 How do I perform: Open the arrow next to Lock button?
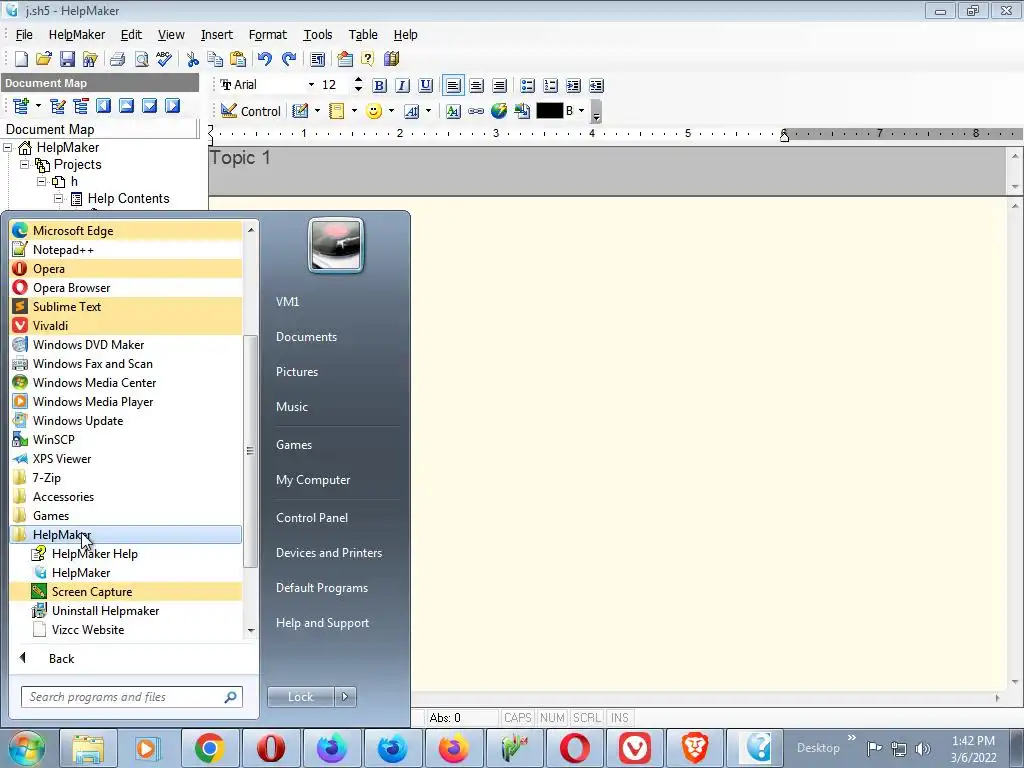click(x=345, y=697)
